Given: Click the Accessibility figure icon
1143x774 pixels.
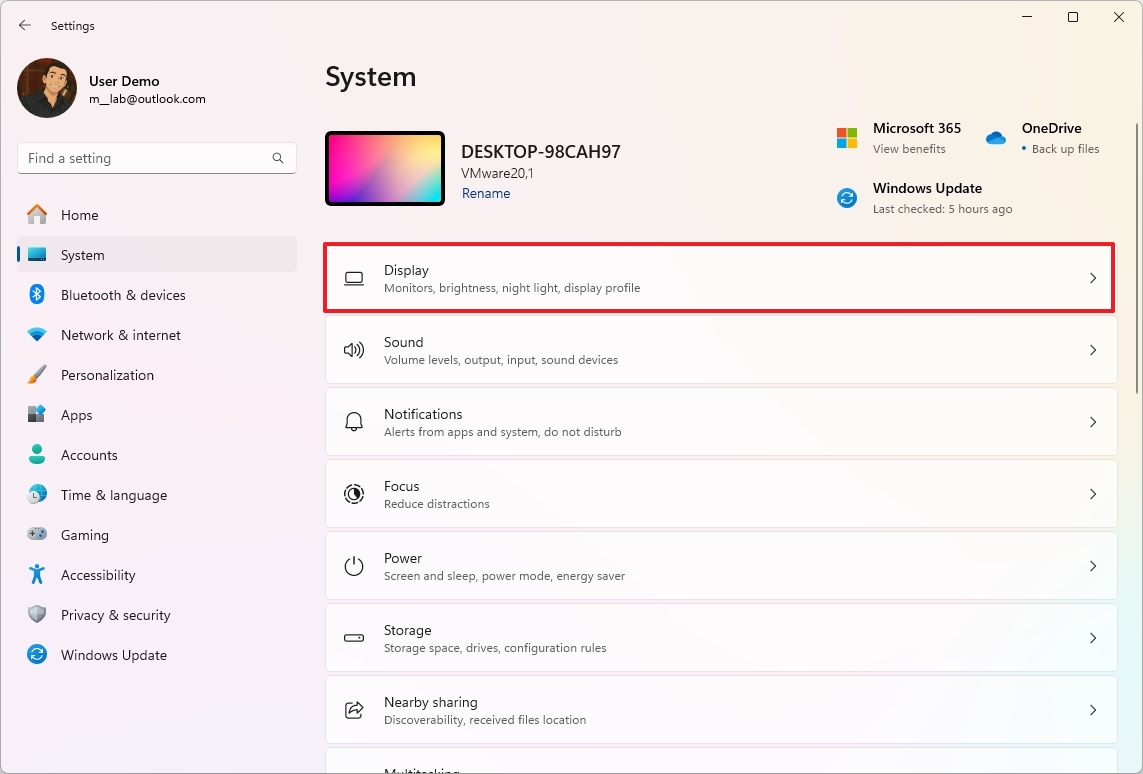Looking at the screenshot, I should (x=37, y=575).
